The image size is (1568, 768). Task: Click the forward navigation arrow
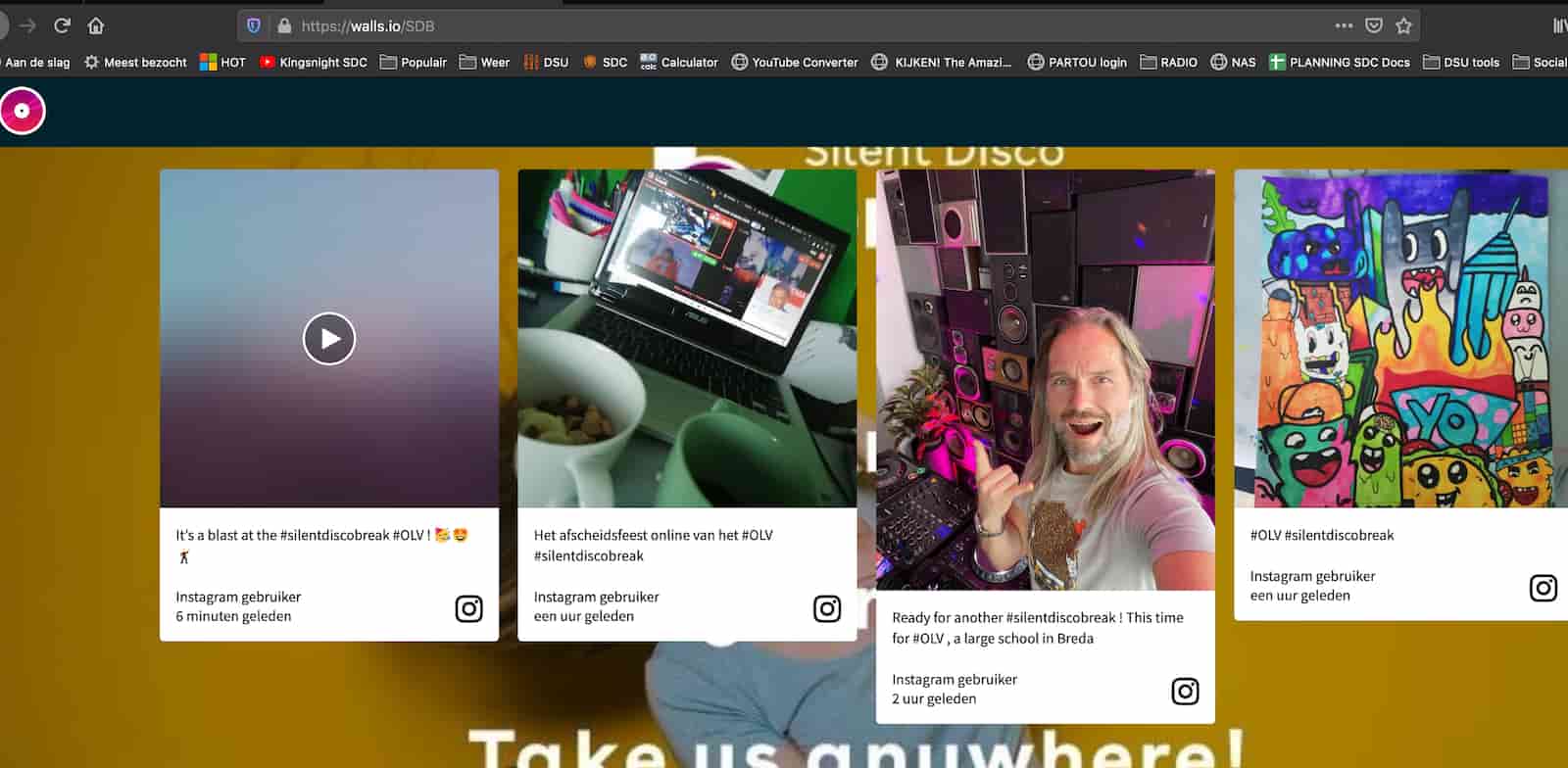click(x=27, y=25)
